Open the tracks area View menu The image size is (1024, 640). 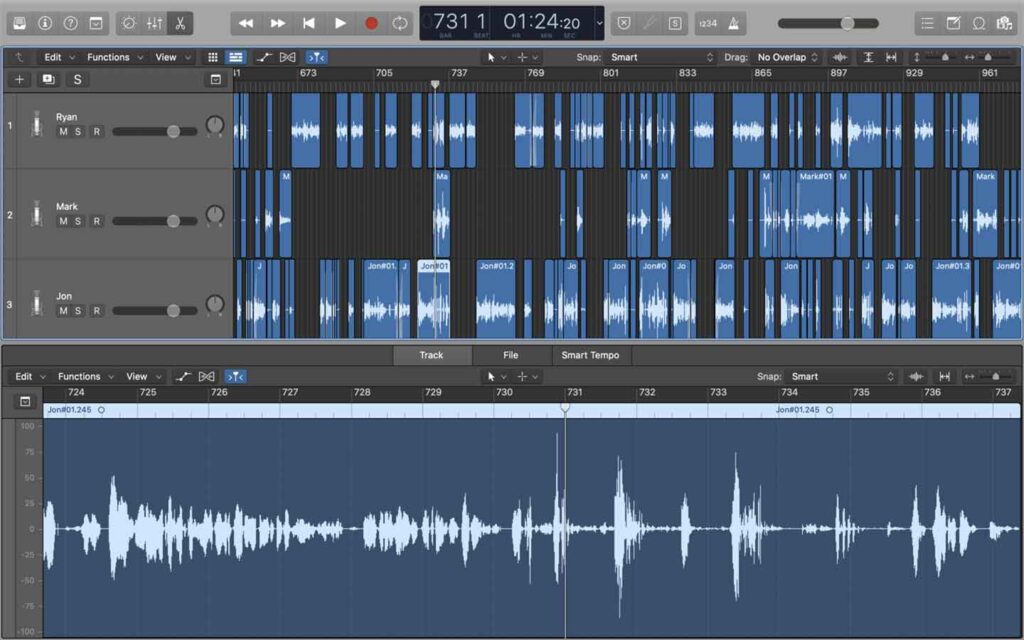[x=172, y=57]
